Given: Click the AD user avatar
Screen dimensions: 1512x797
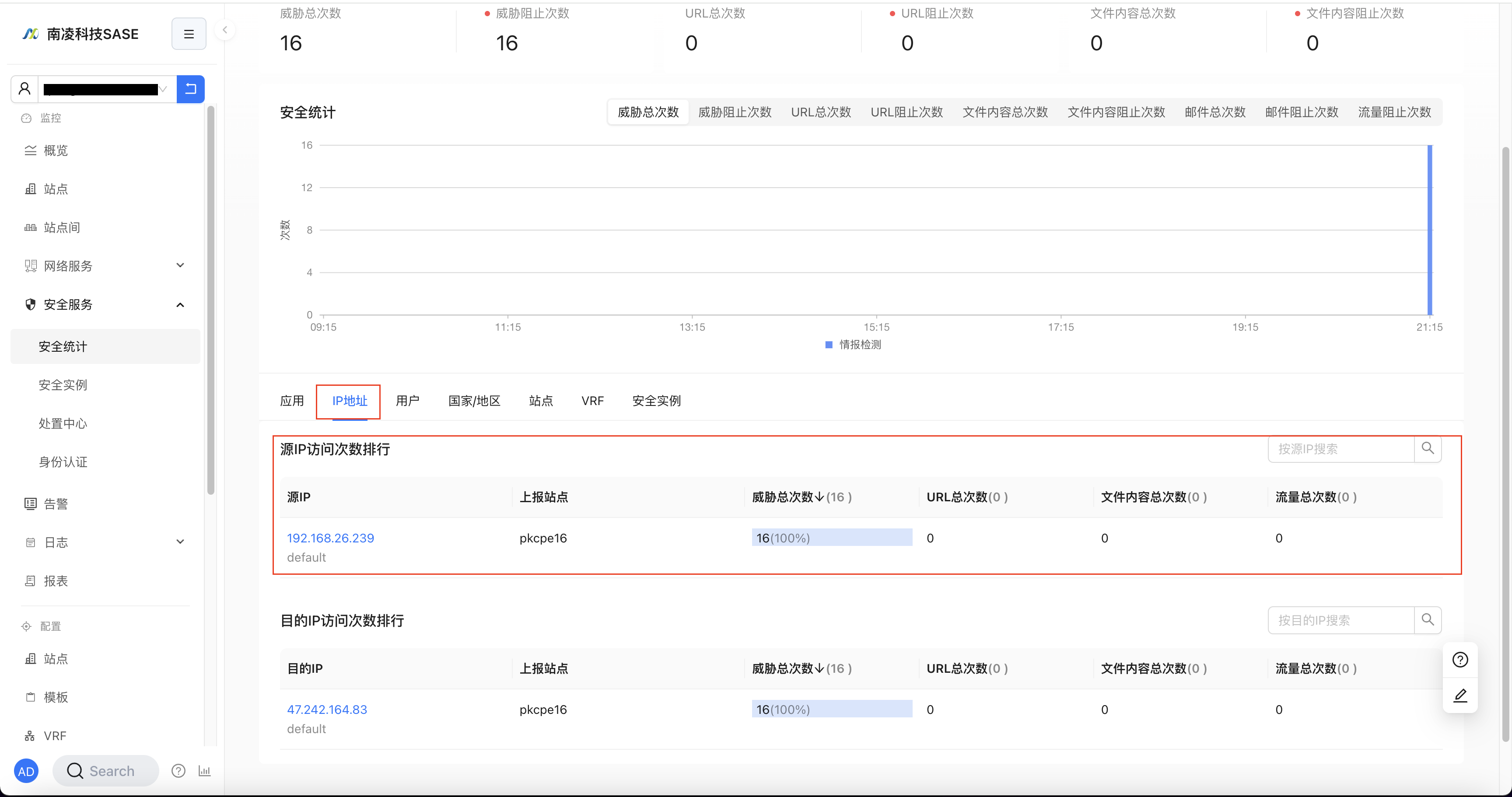Looking at the screenshot, I should [x=26, y=771].
